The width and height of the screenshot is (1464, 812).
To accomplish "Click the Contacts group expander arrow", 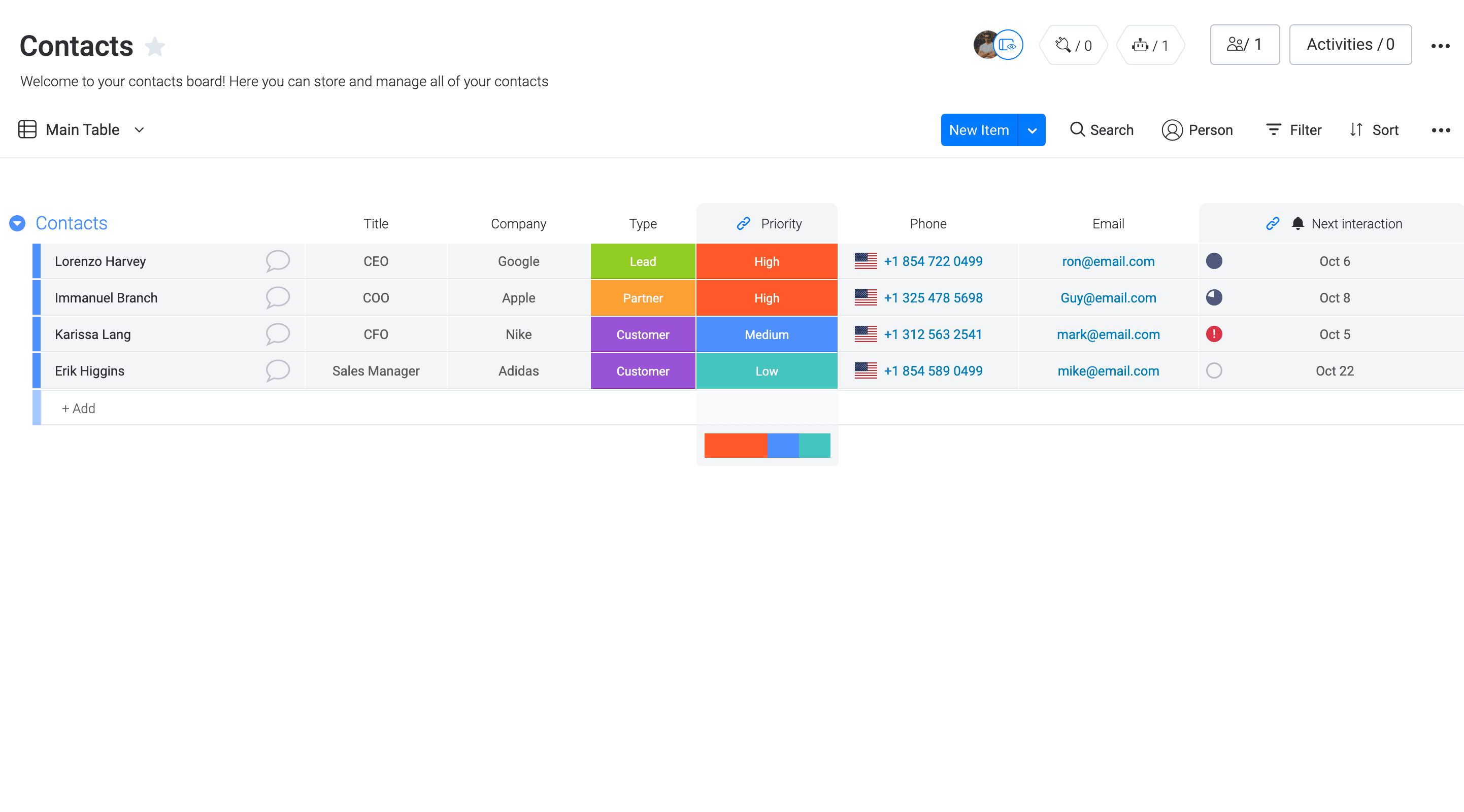I will pos(16,223).
